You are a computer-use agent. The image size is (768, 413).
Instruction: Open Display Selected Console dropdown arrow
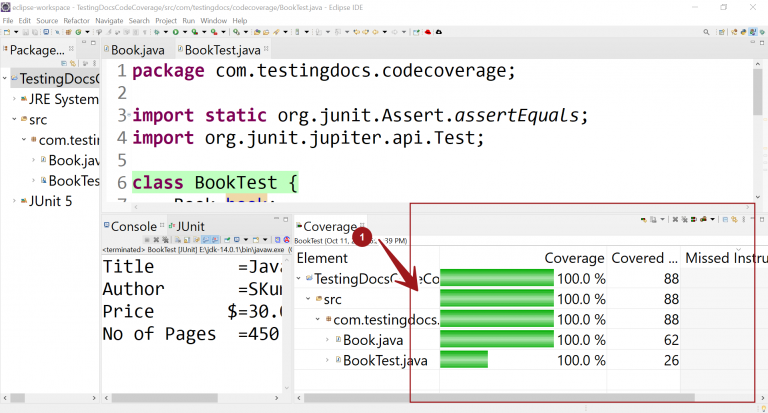tap(246, 240)
